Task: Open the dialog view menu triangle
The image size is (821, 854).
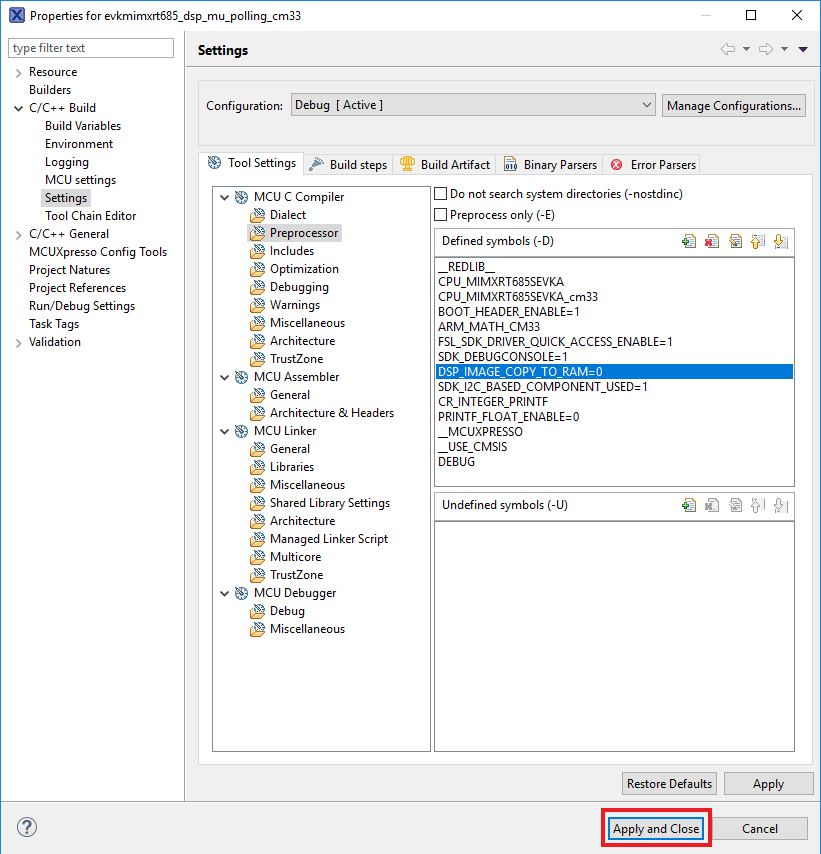Action: tap(803, 50)
